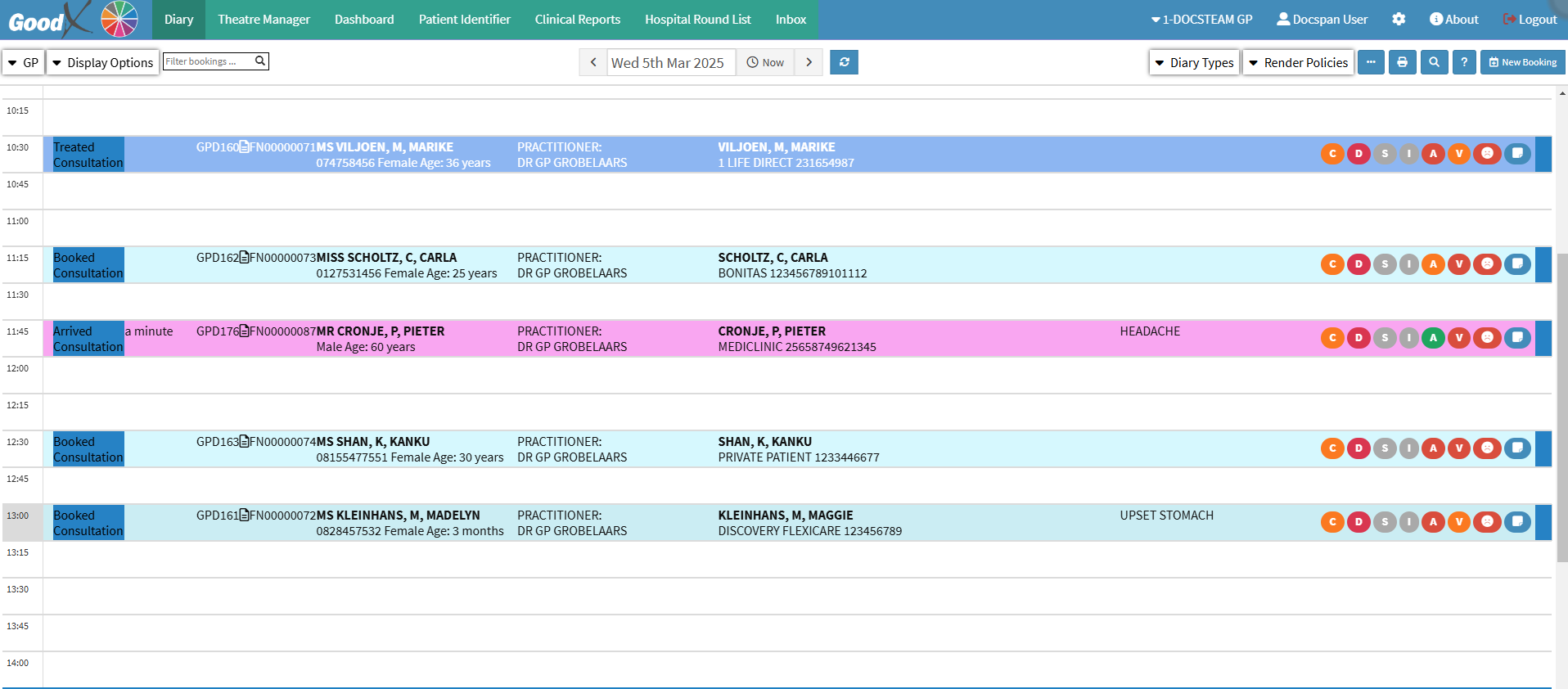Click the question mark help icon
This screenshot has width=1568, height=689.
click(1464, 62)
